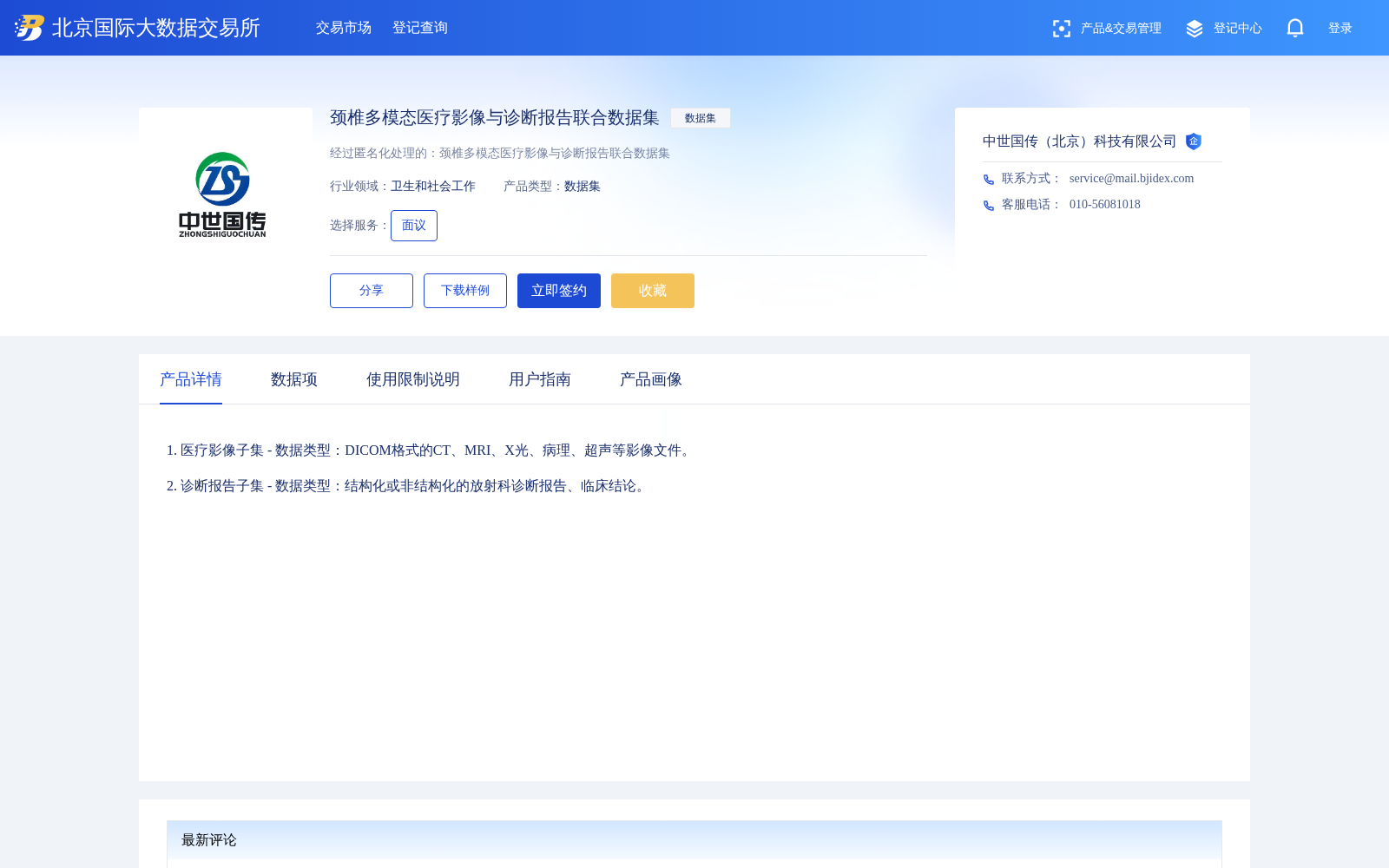Click the 诊断报告子集 description line
The height and width of the screenshot is (868, 1389).
pos(408,486)
